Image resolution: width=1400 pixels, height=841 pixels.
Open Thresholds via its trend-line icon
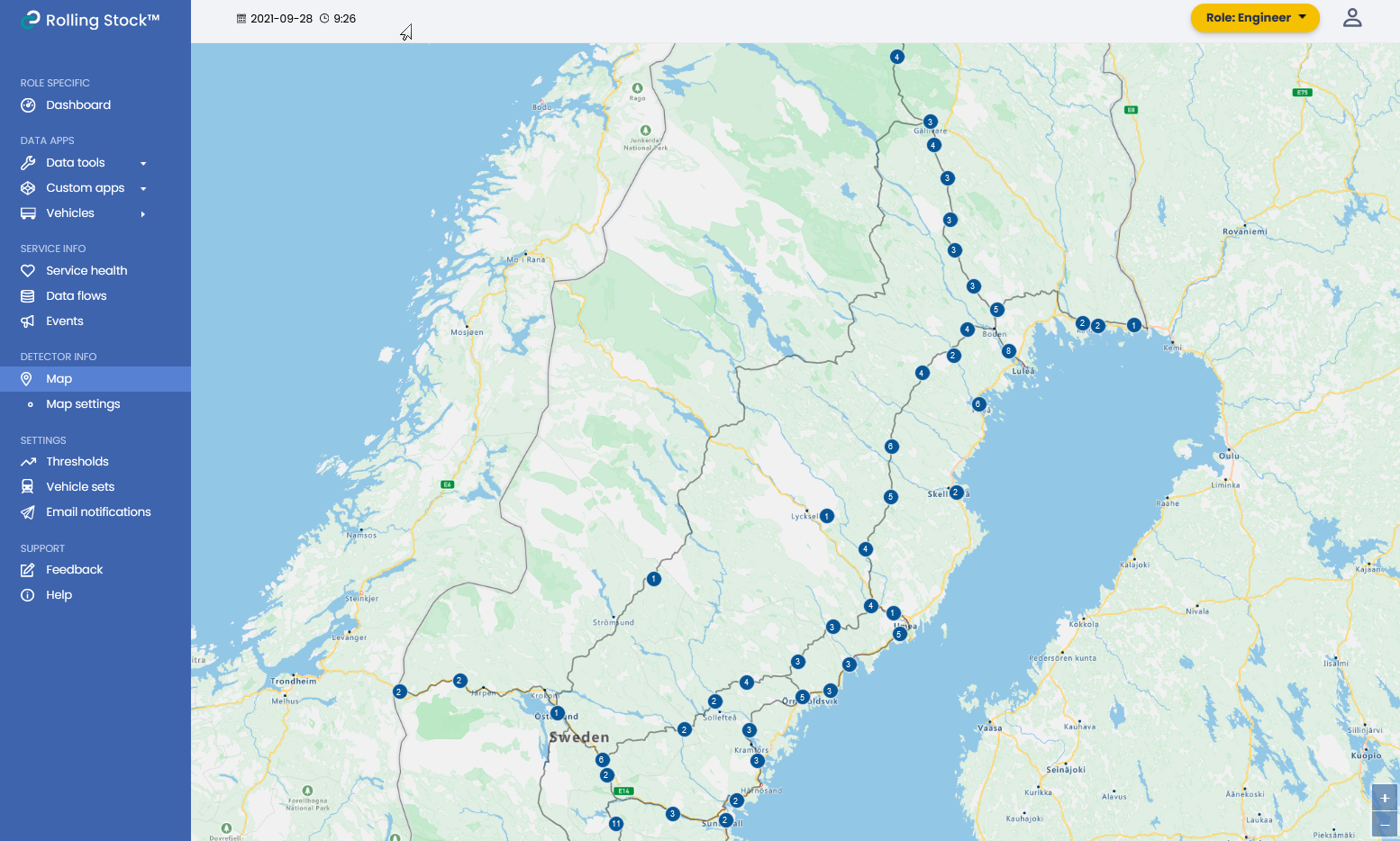(27, 461)
